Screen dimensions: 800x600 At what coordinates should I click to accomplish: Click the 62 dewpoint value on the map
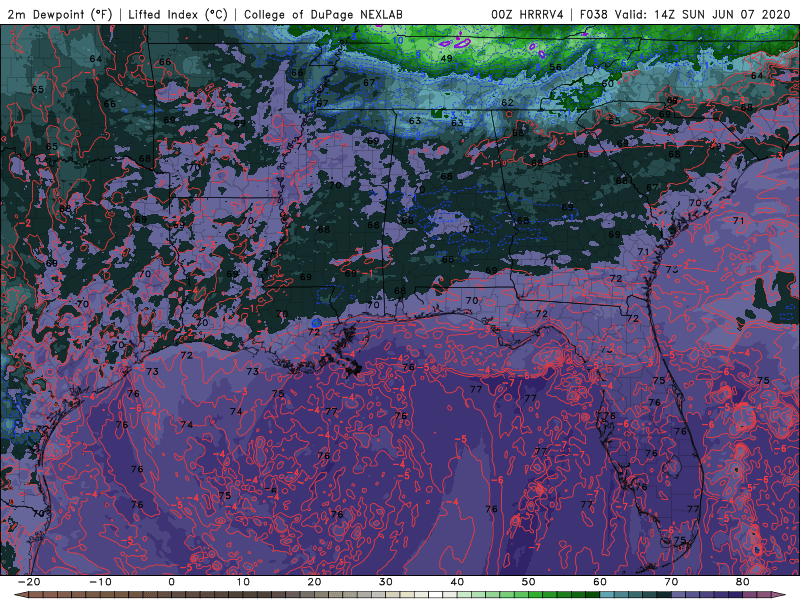pos(507,103)
